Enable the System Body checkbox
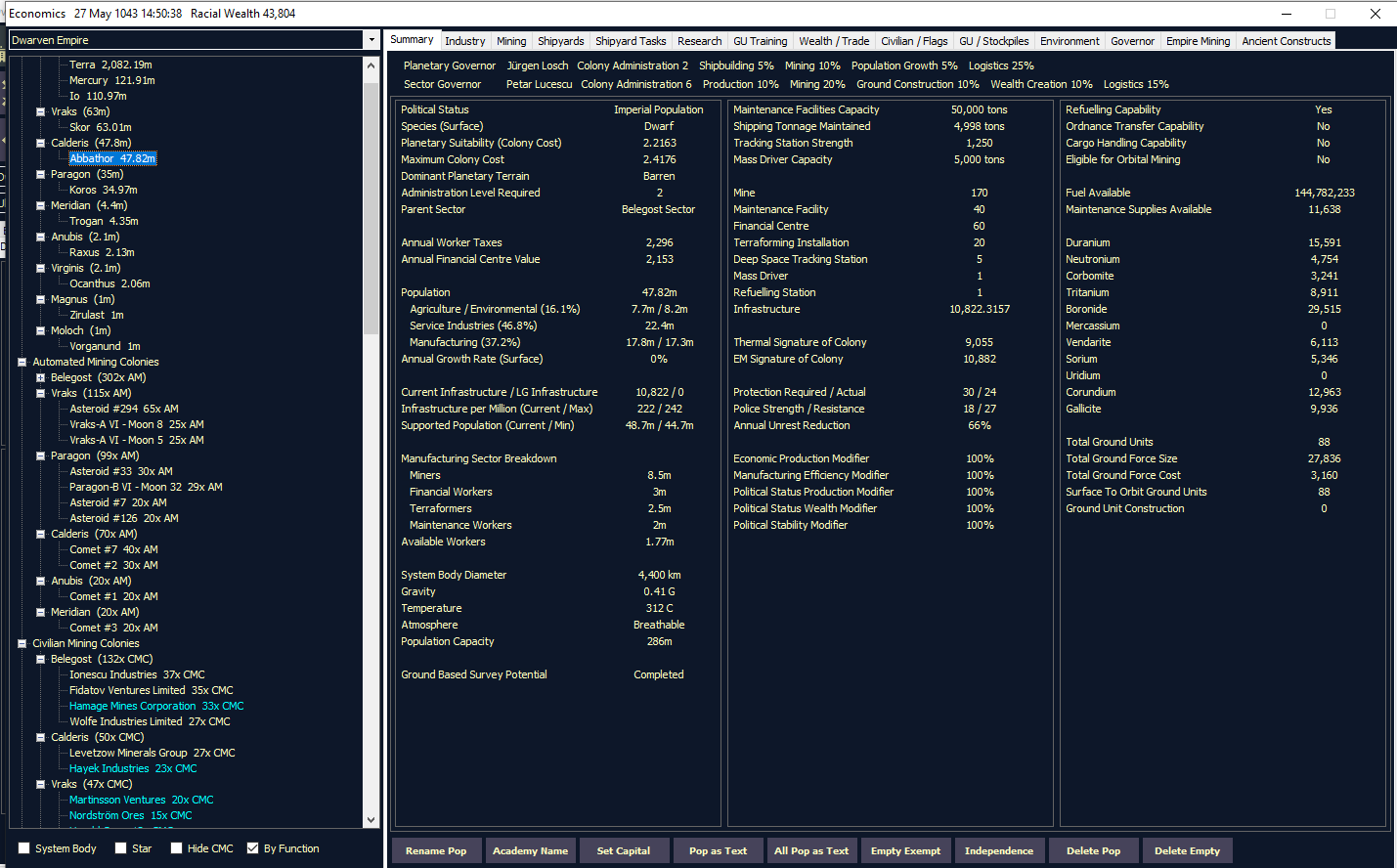This screenshot has width=1397, height=868. (x=24, y=848)
